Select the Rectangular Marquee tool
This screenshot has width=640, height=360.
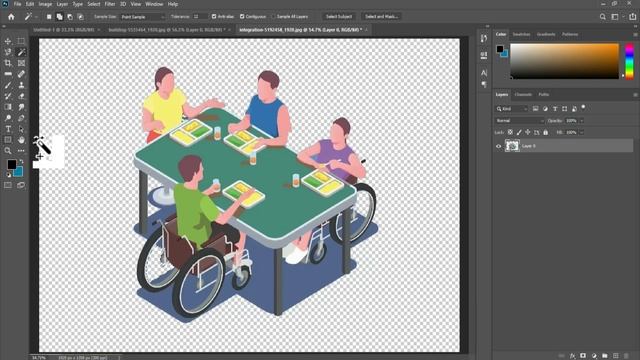[21, 41]
